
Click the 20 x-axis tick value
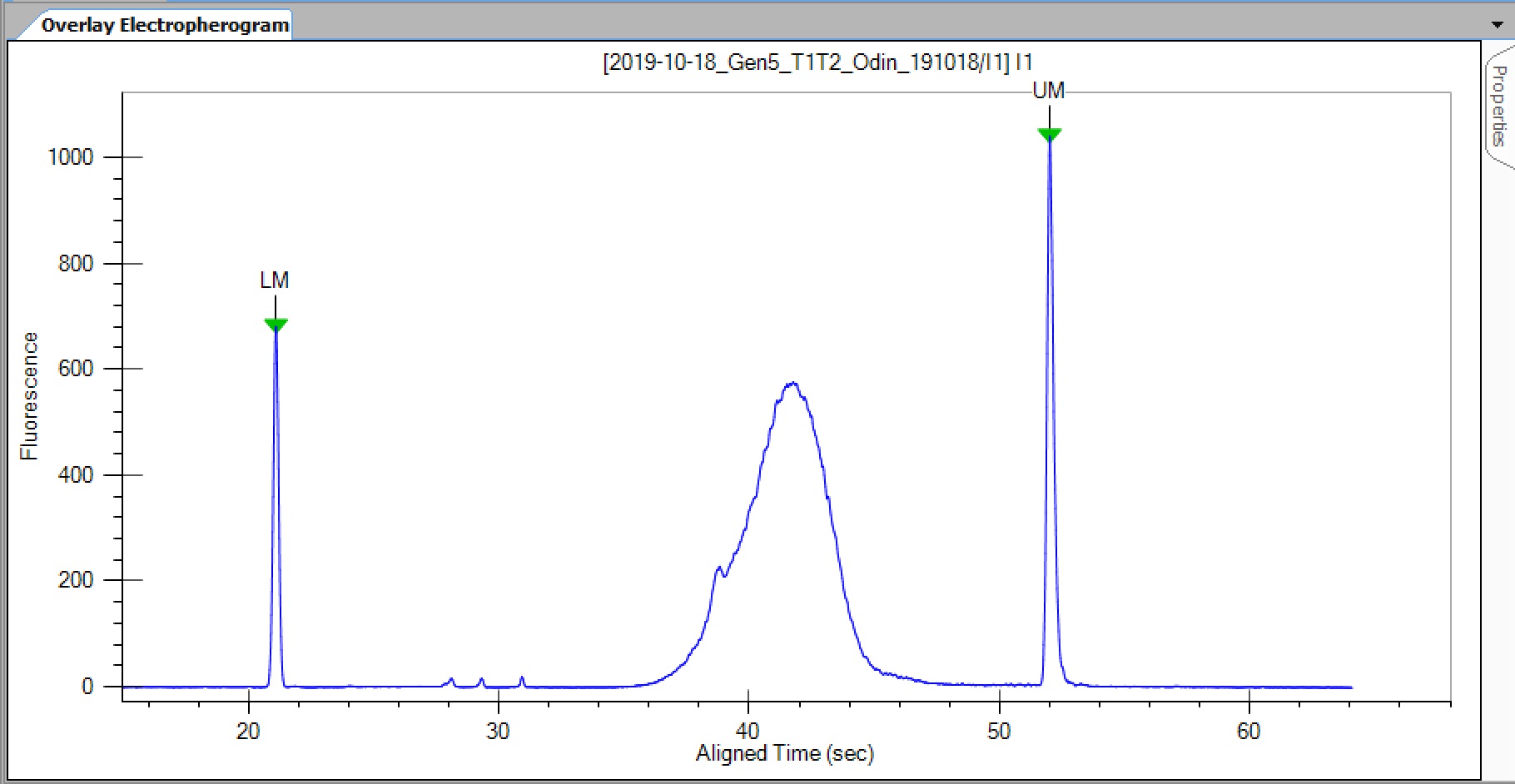click(248, 732)
